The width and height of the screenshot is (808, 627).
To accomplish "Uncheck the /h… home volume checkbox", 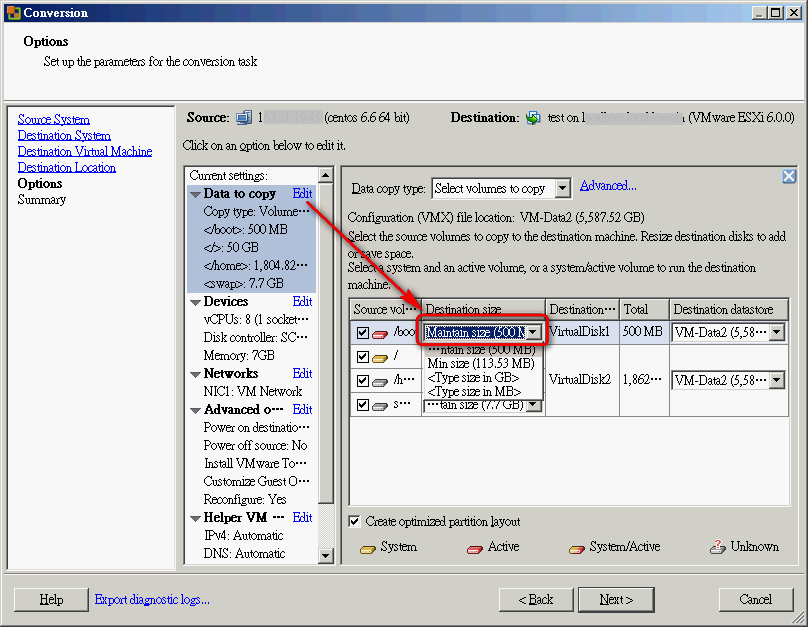I will pyautogui.click(x=363, y=381).
